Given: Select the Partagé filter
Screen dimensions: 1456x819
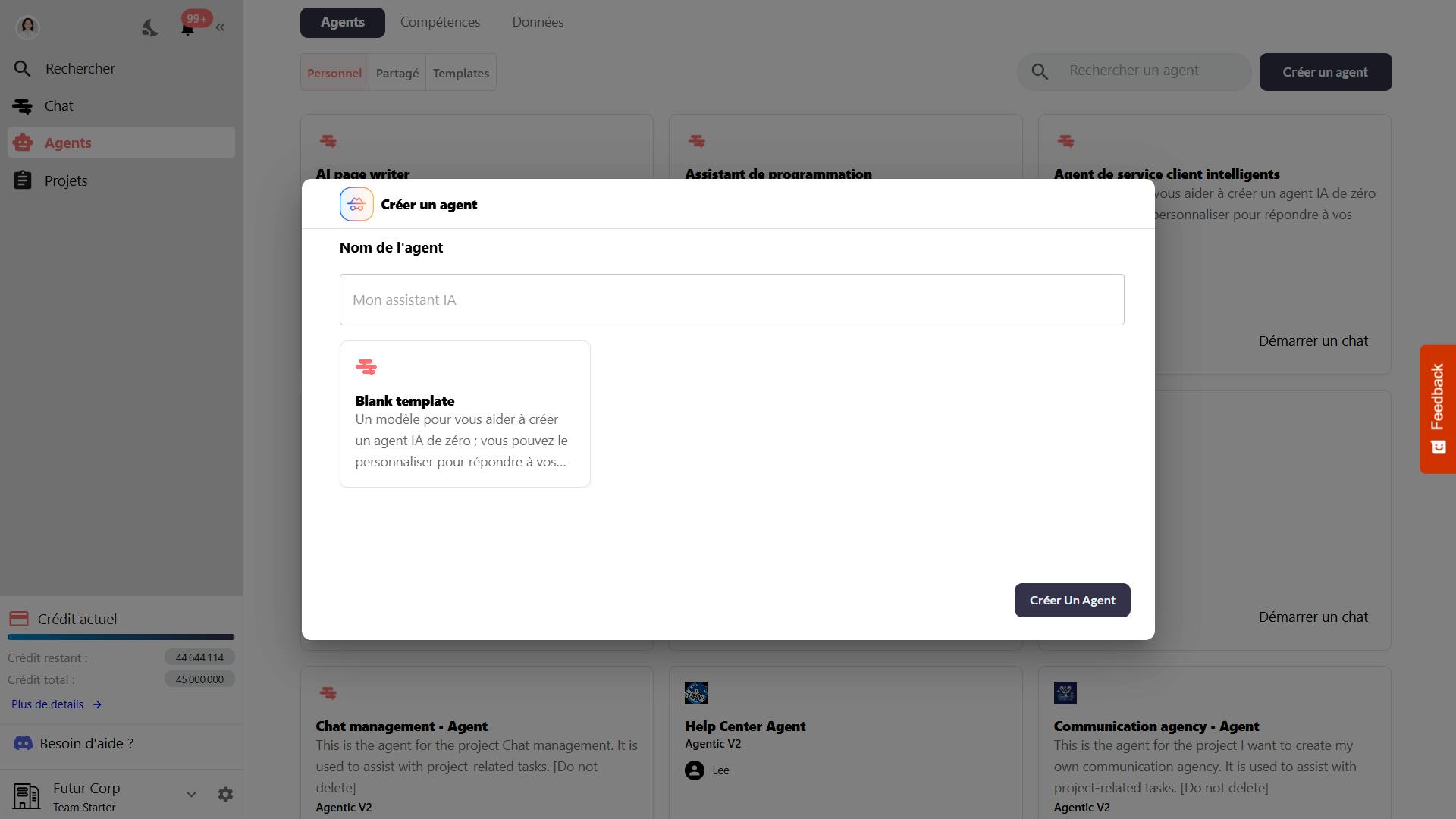Looking at the screenshot, I should tap(397, 73).
